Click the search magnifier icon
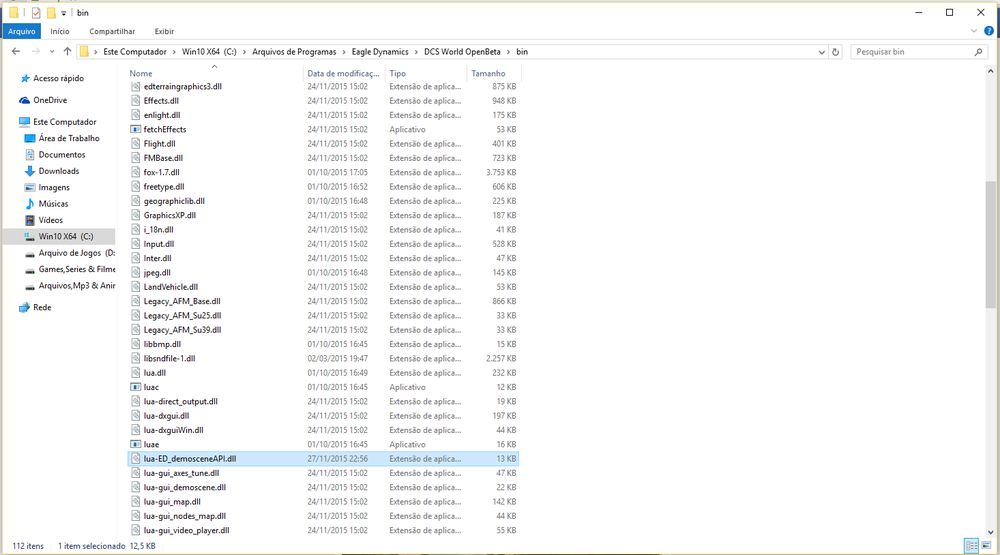The width and height of the screenshot is (1000, 555). coord(979,52)
